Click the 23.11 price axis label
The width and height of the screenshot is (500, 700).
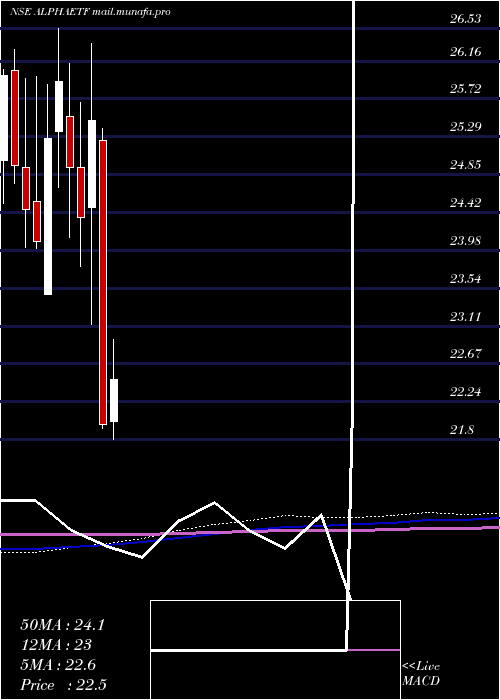(x=466, y=317)
